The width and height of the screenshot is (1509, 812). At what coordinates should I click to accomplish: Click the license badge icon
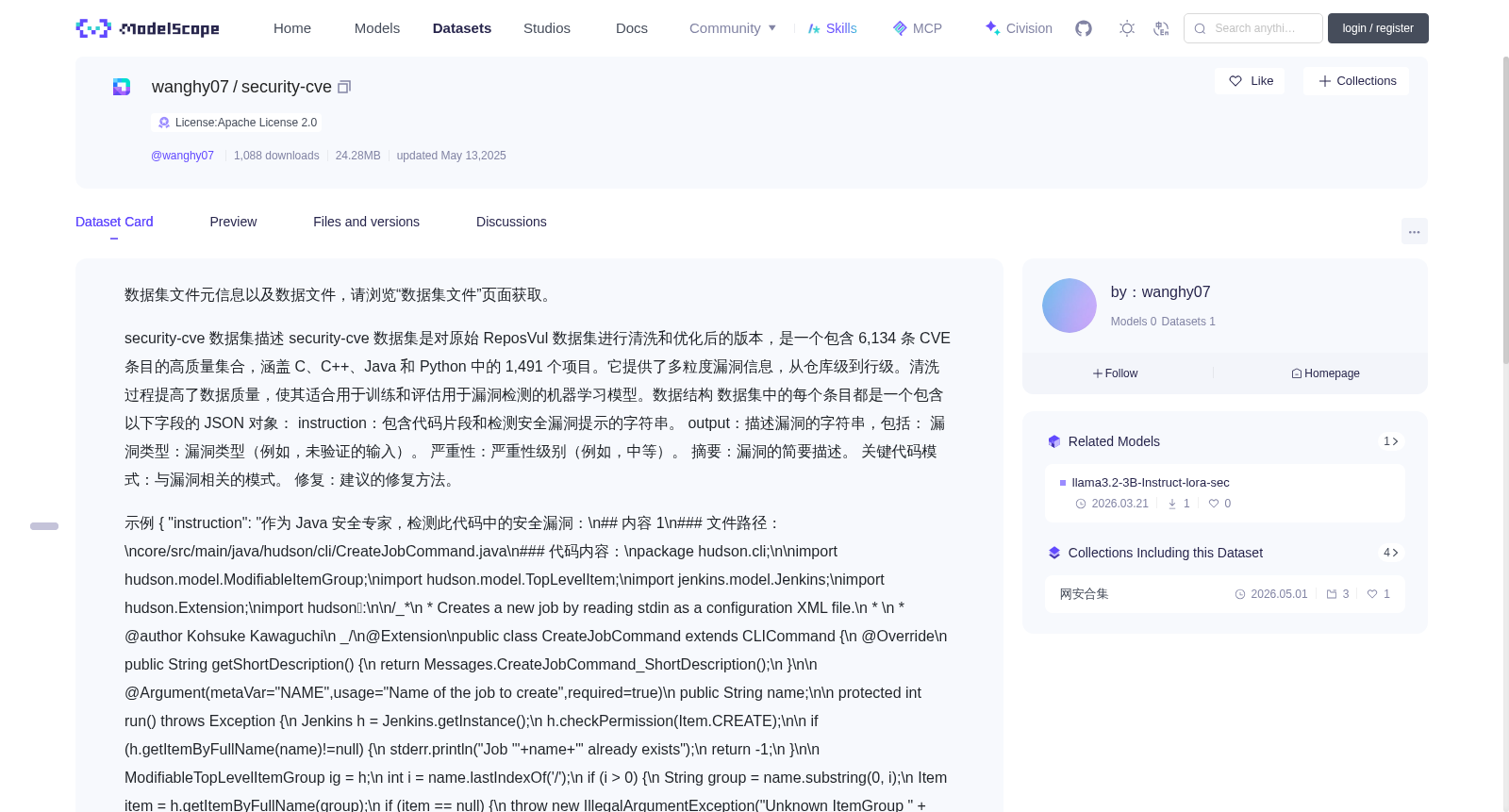coord(164,123)
